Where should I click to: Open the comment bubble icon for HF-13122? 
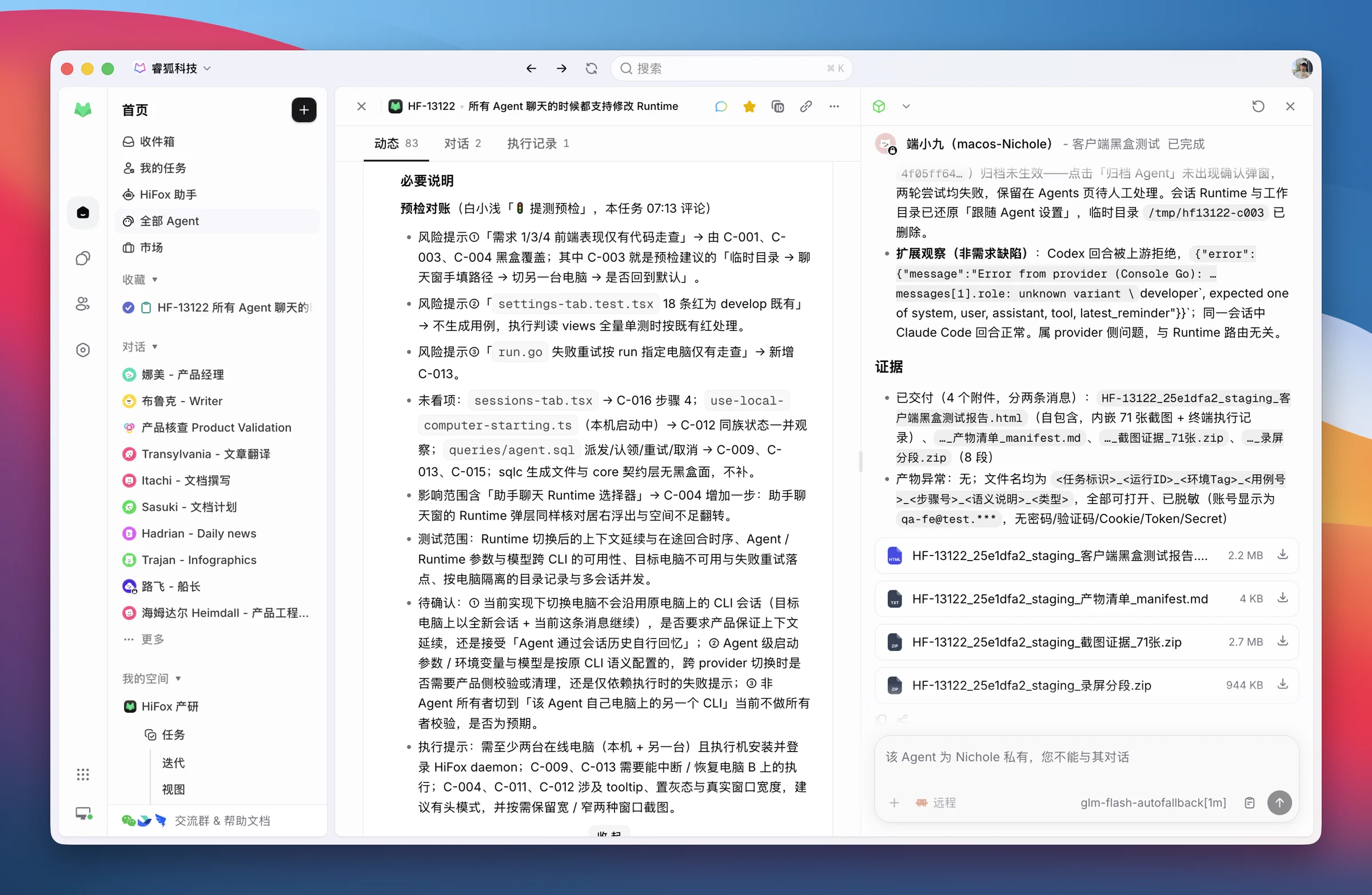coord(721,106)
